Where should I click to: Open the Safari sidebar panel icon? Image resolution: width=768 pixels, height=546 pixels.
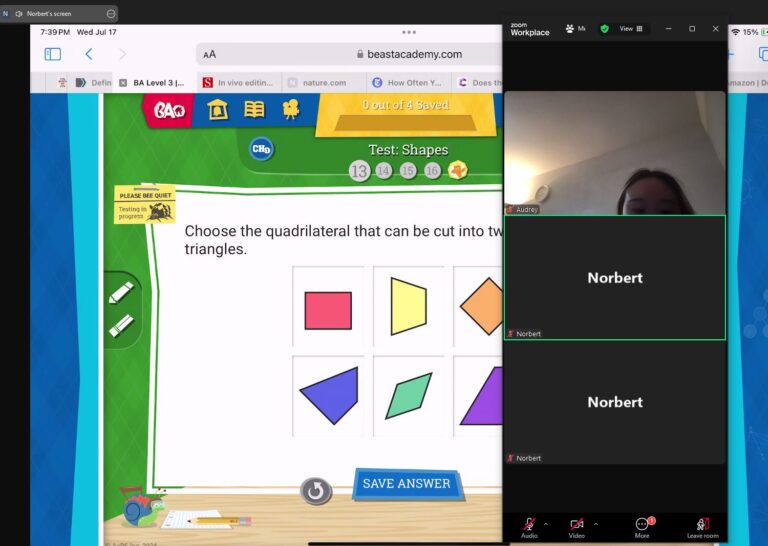[x=53, y=54]
